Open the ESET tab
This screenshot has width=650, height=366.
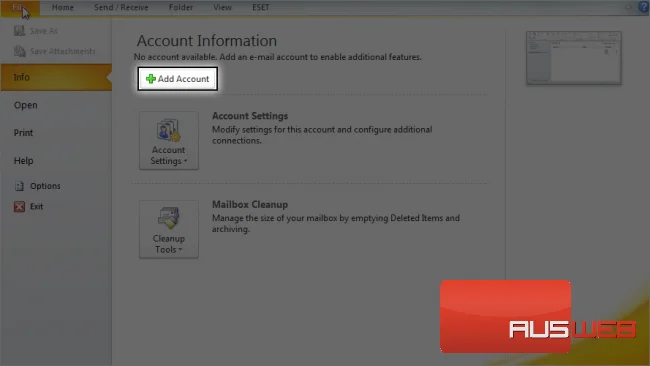[261, 7]
